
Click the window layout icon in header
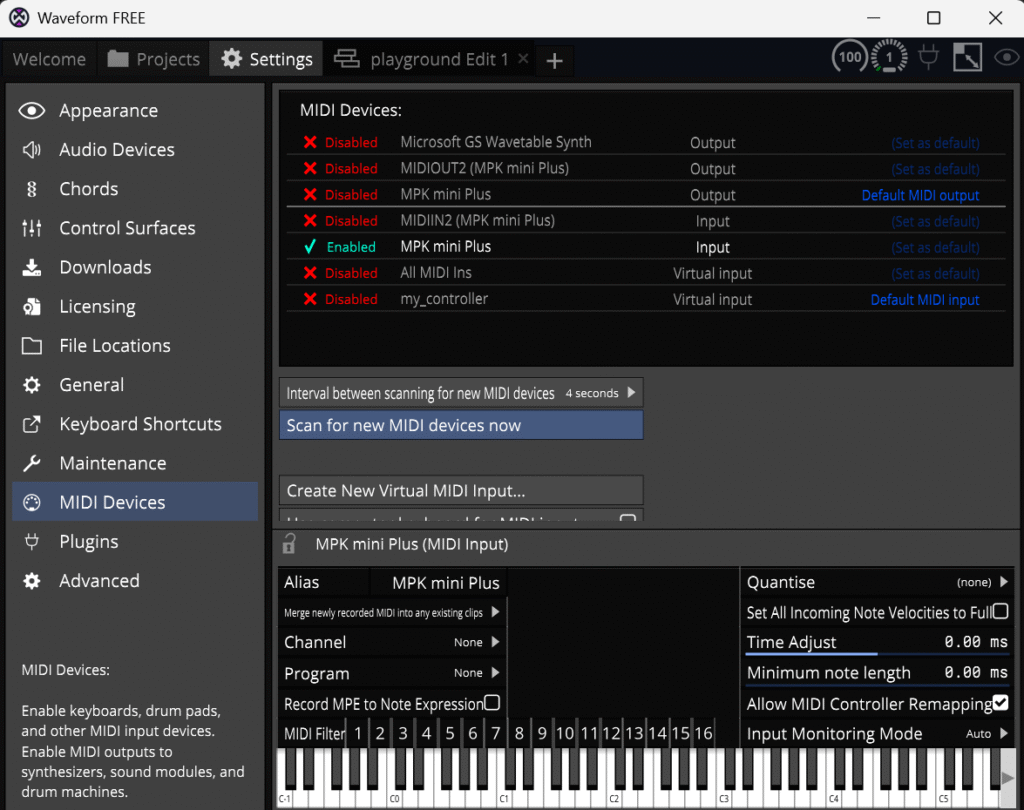(x=967, y=57)
